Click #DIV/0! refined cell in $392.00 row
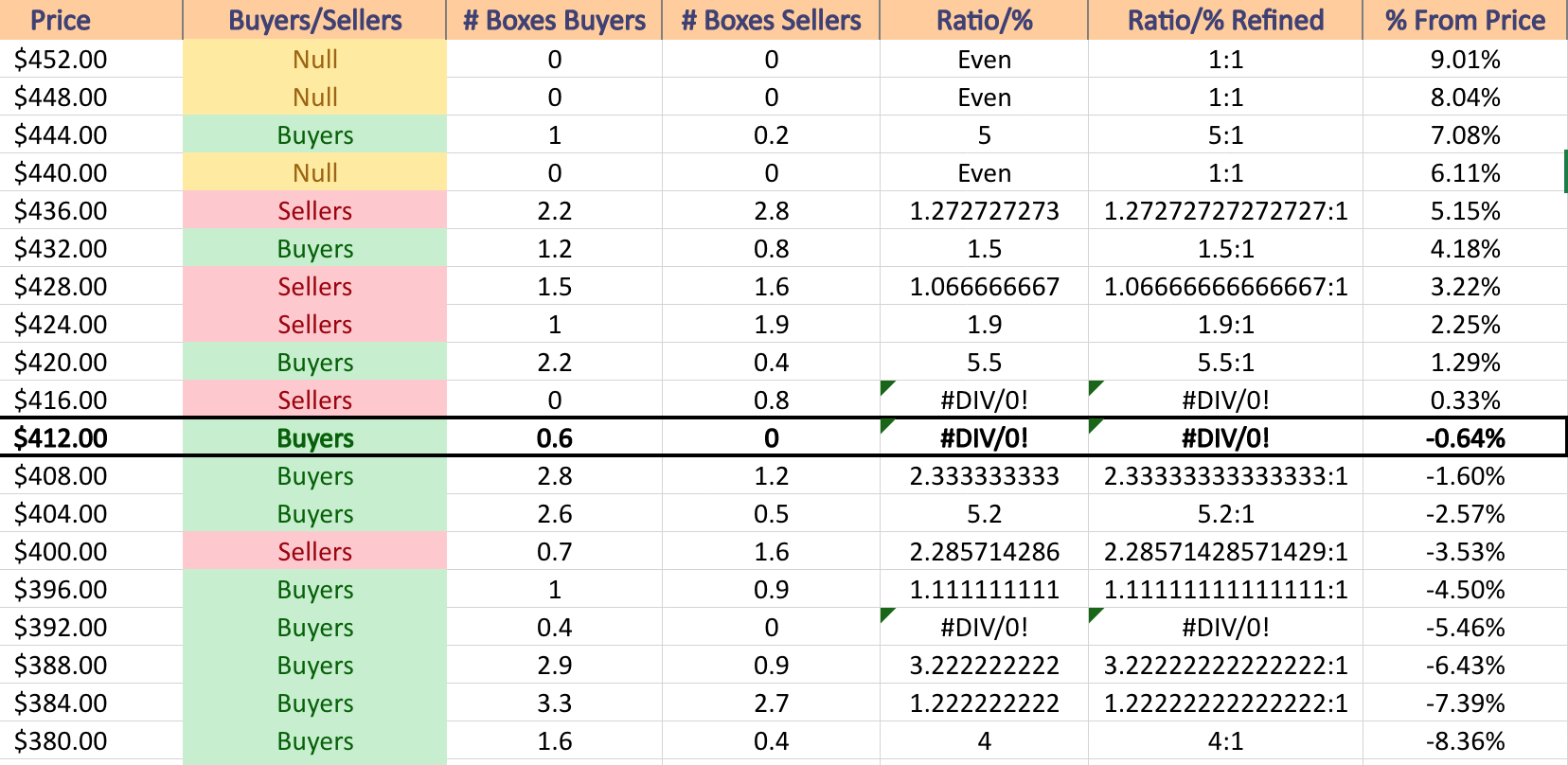Image resolution: width=1568 pixels, height=765 pixels. tap(1225, 627)
